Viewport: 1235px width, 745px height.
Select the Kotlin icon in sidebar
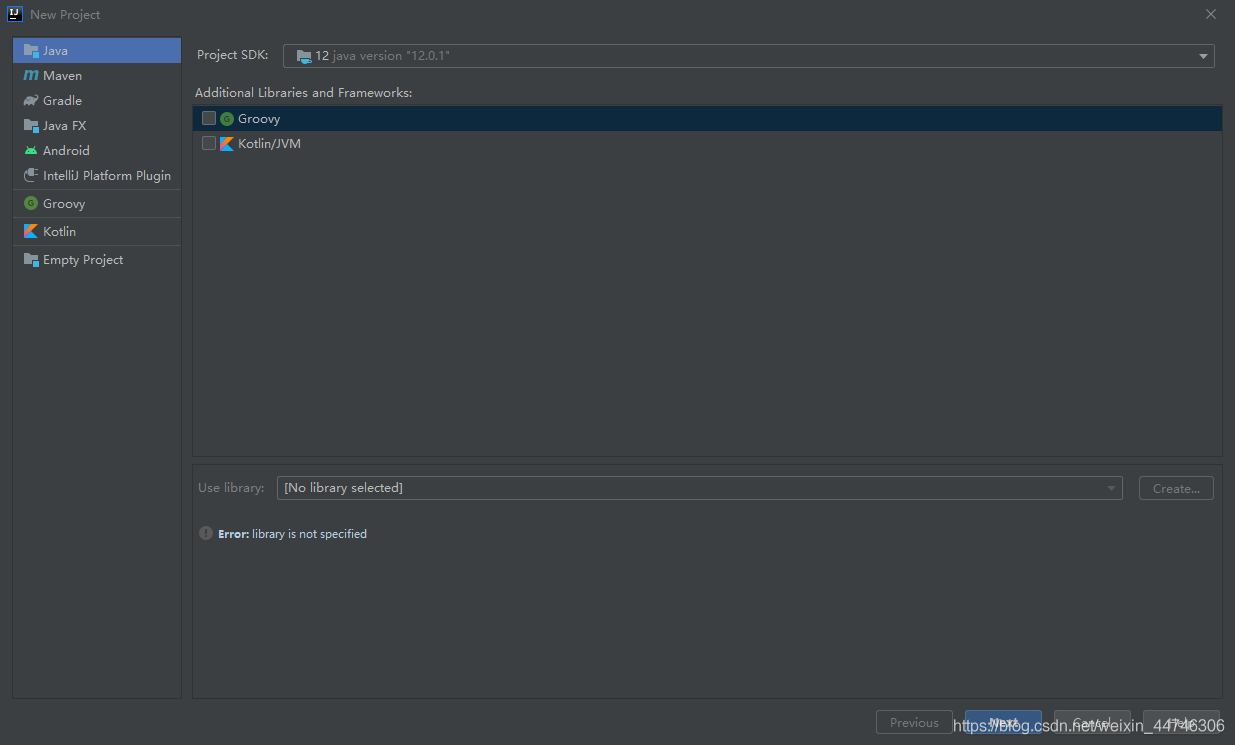click(x=31, y=231)
